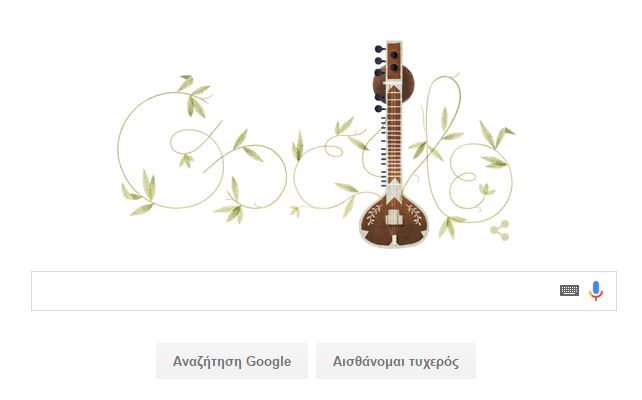Open the doodle via the sitar's round body

tap(394, 221)
